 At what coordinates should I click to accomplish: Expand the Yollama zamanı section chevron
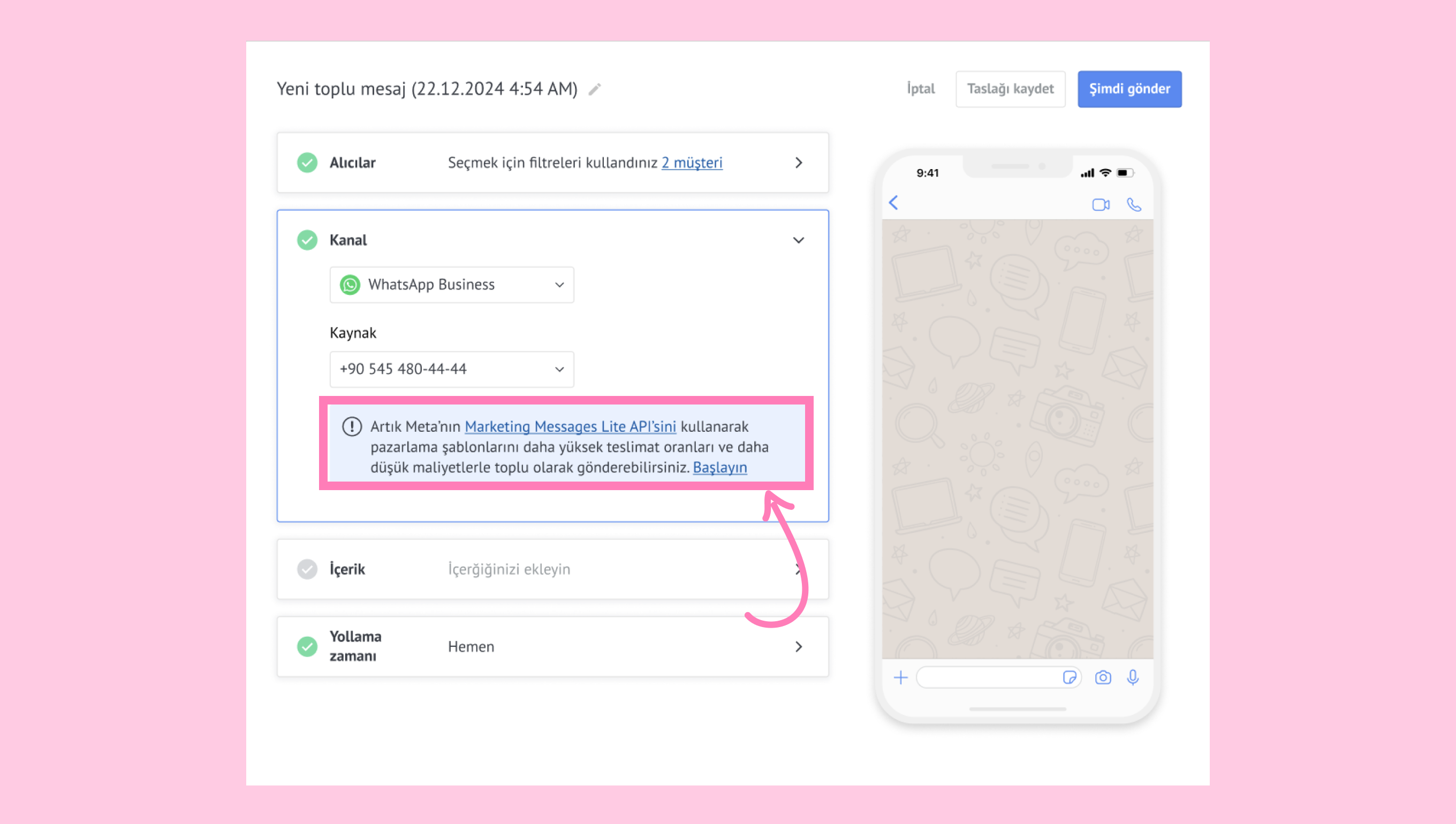799,646
